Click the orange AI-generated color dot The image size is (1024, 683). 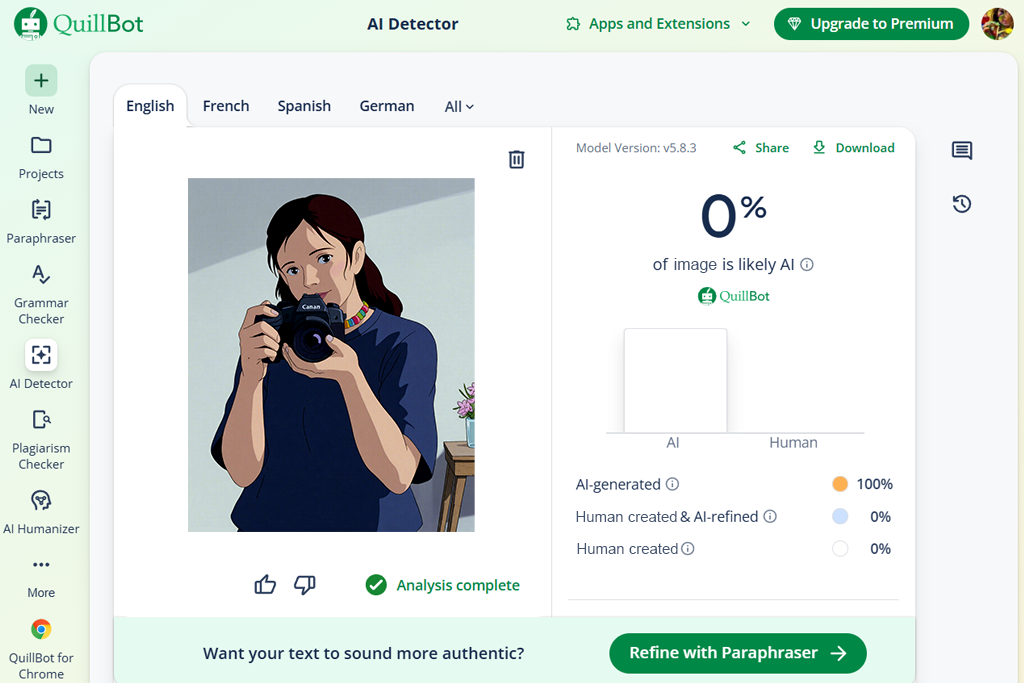[x=840, y=484]
